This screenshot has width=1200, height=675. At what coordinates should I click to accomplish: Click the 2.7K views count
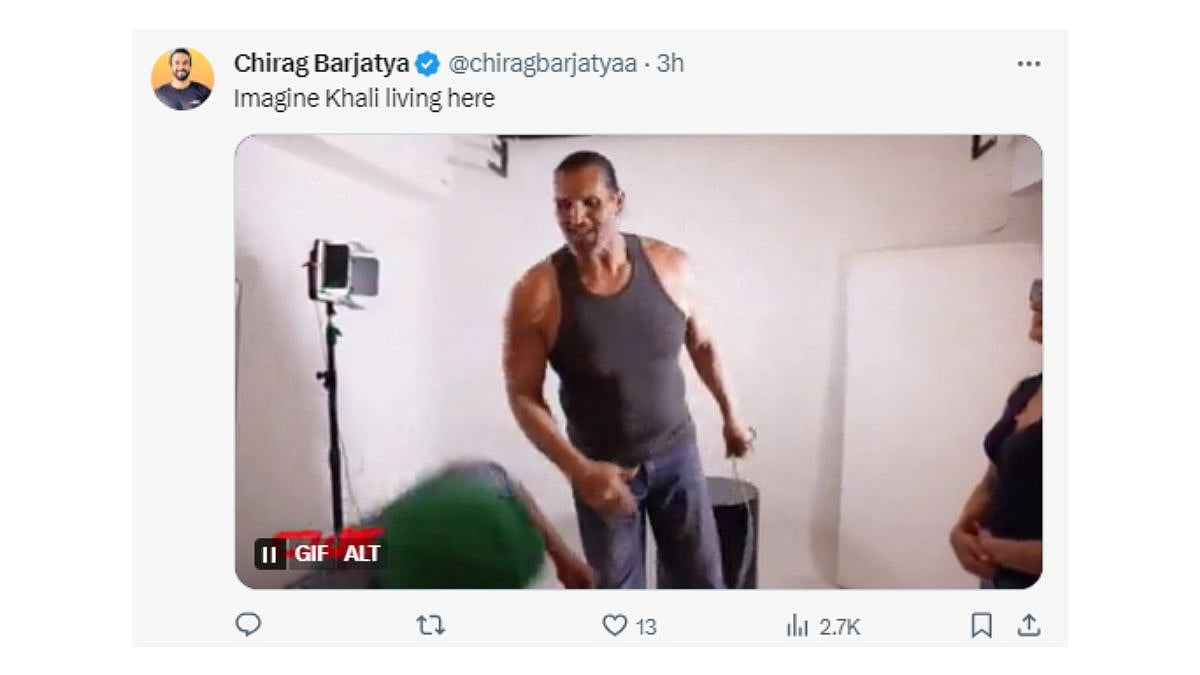click(840, 626)
